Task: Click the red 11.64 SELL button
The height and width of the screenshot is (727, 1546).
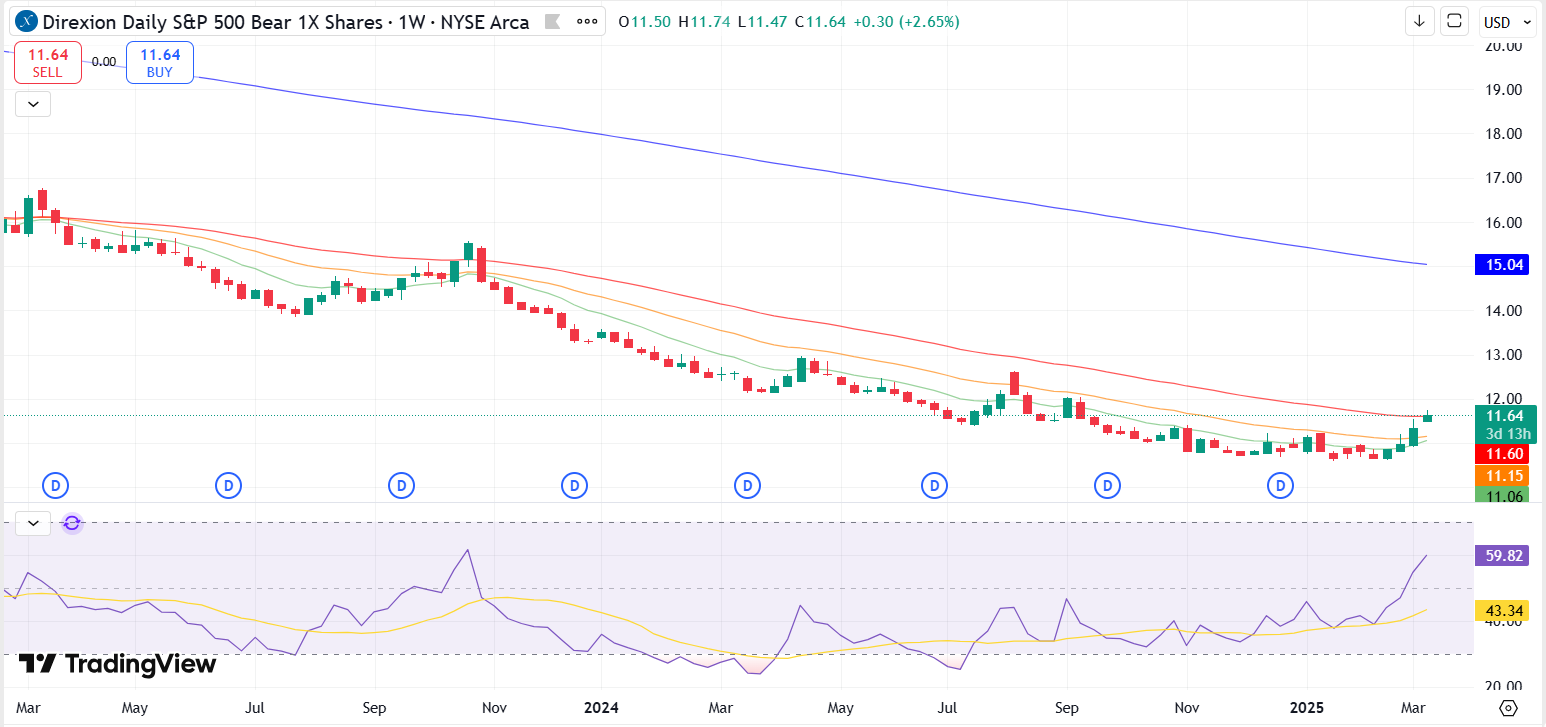Action: 47,63
